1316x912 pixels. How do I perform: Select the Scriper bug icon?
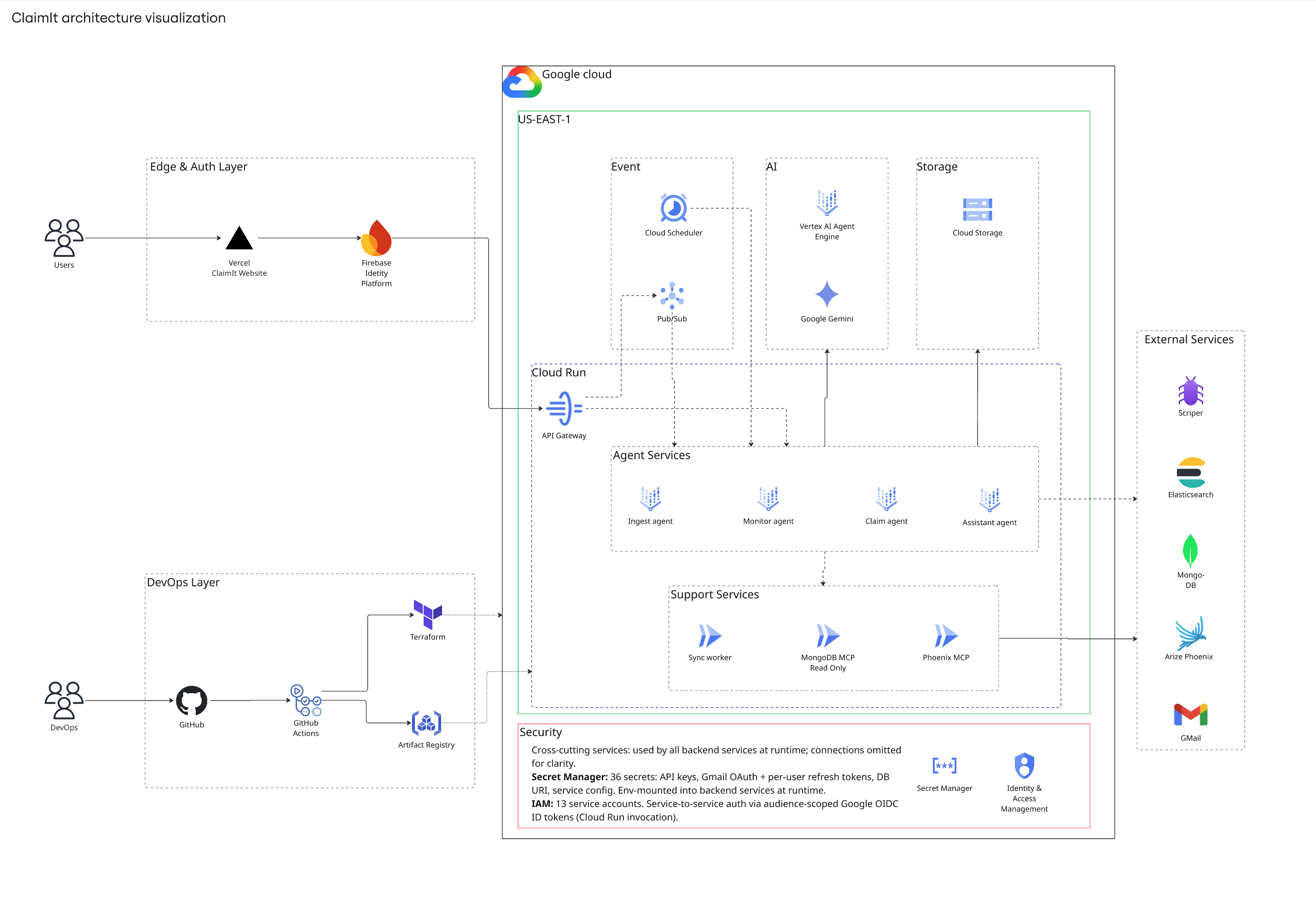1190,391
